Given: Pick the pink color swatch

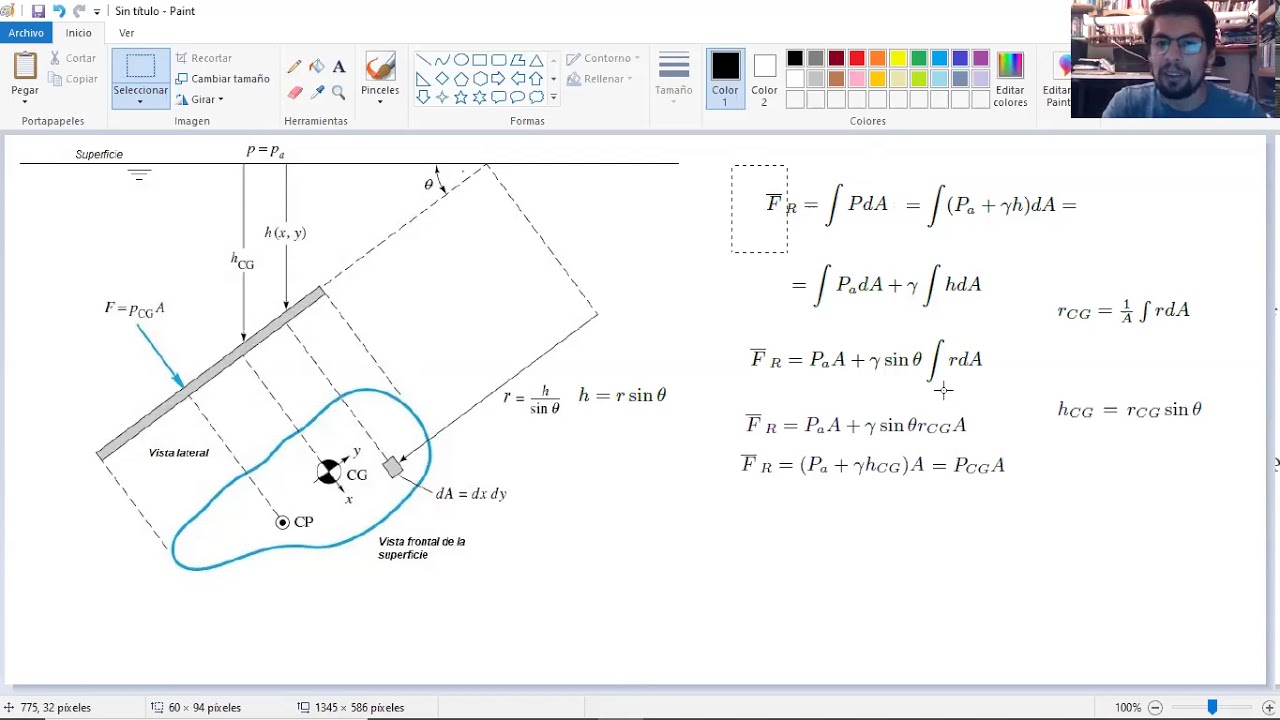Looking at the screenshot, I should tap(857, 79).
